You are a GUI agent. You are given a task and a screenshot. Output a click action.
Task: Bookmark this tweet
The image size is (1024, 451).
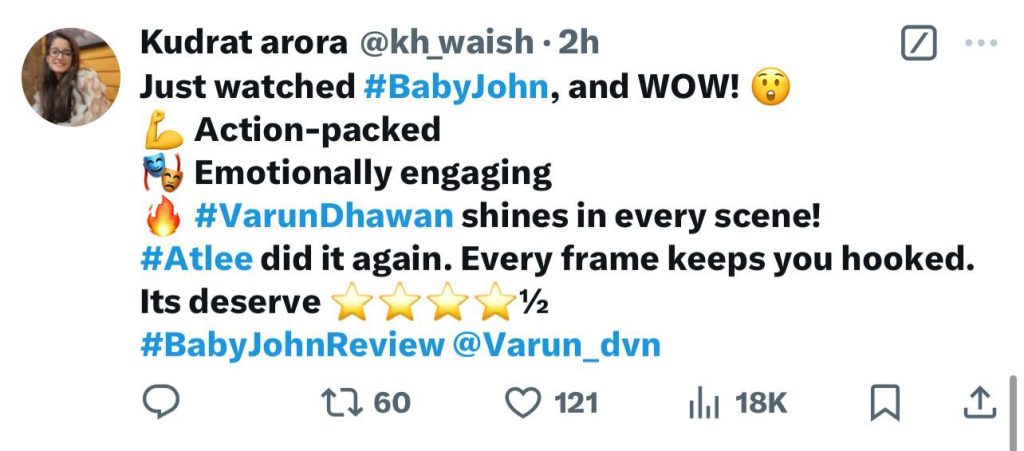click(x=886, y=403)
